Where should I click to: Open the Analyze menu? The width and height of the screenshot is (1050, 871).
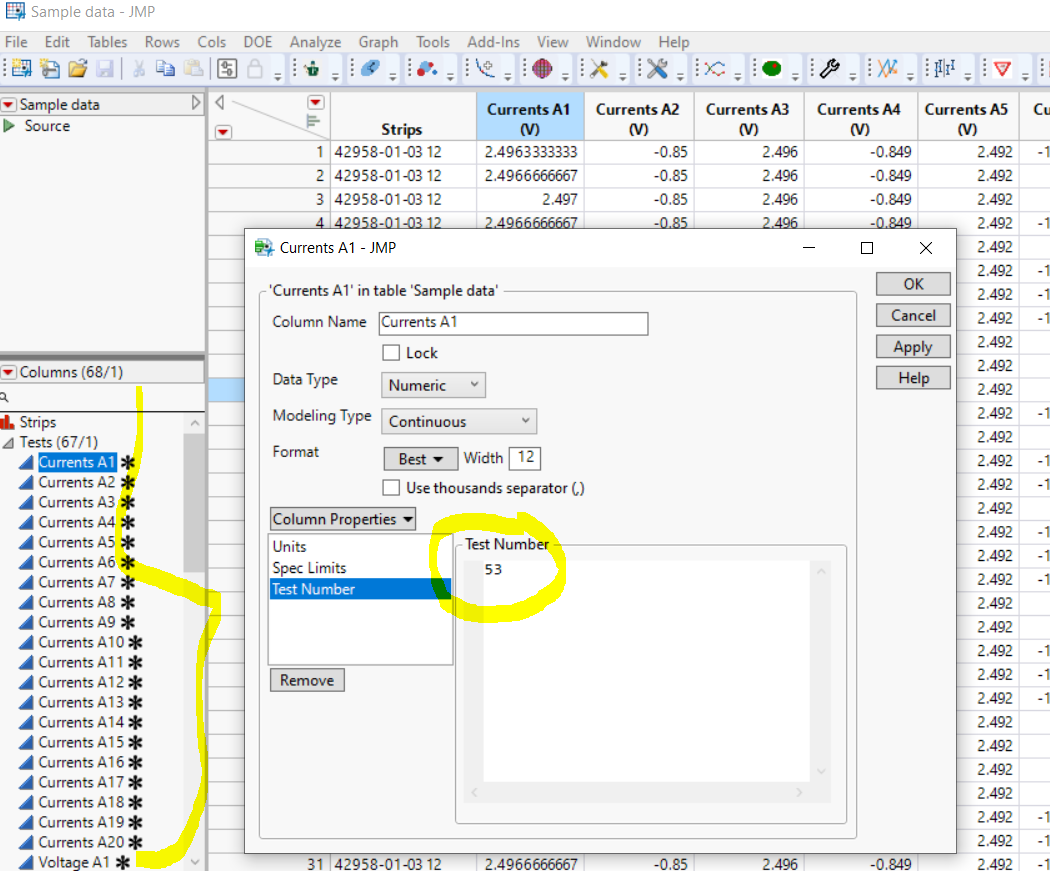pos(315,42)
